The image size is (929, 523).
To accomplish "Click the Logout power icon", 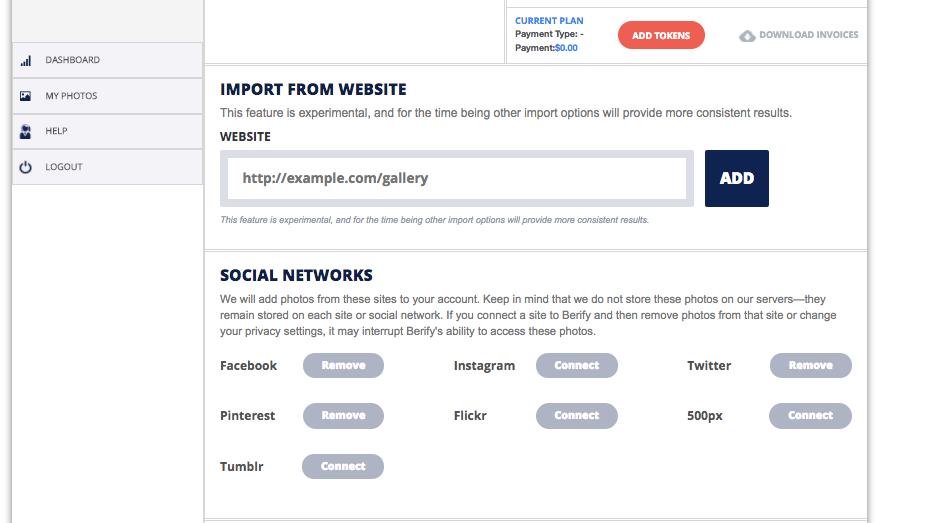I will coord(25,167).
